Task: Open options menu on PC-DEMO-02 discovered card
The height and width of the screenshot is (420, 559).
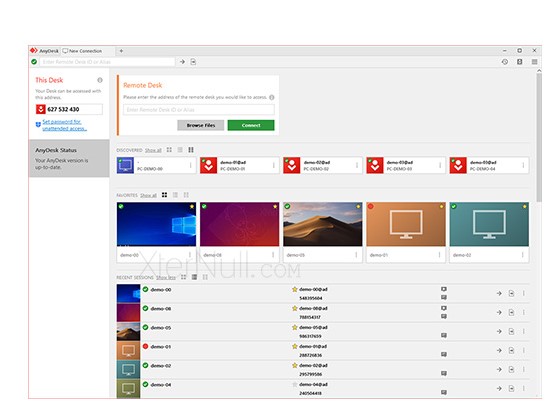Action: click(x=357, y=165)
